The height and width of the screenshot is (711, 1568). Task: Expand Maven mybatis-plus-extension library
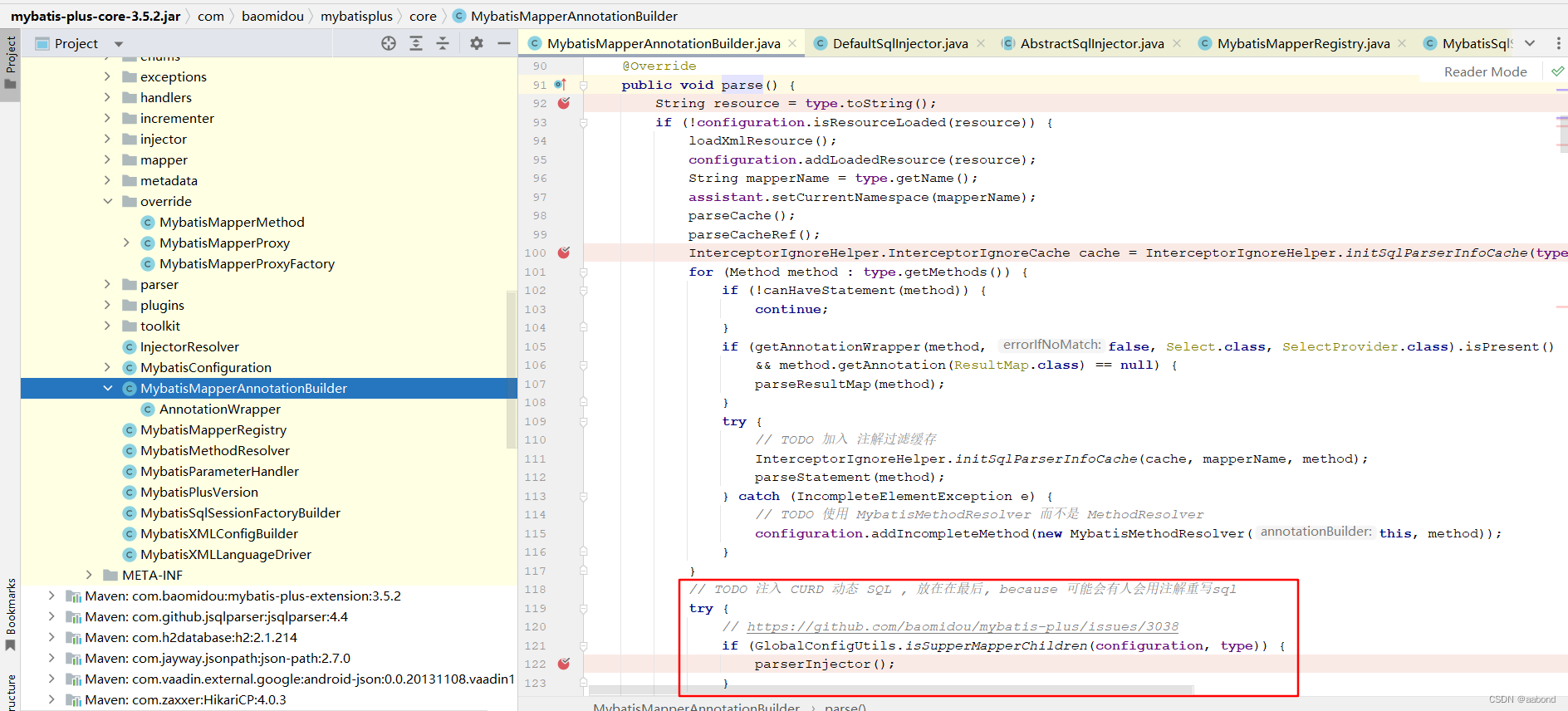point(51,596)
